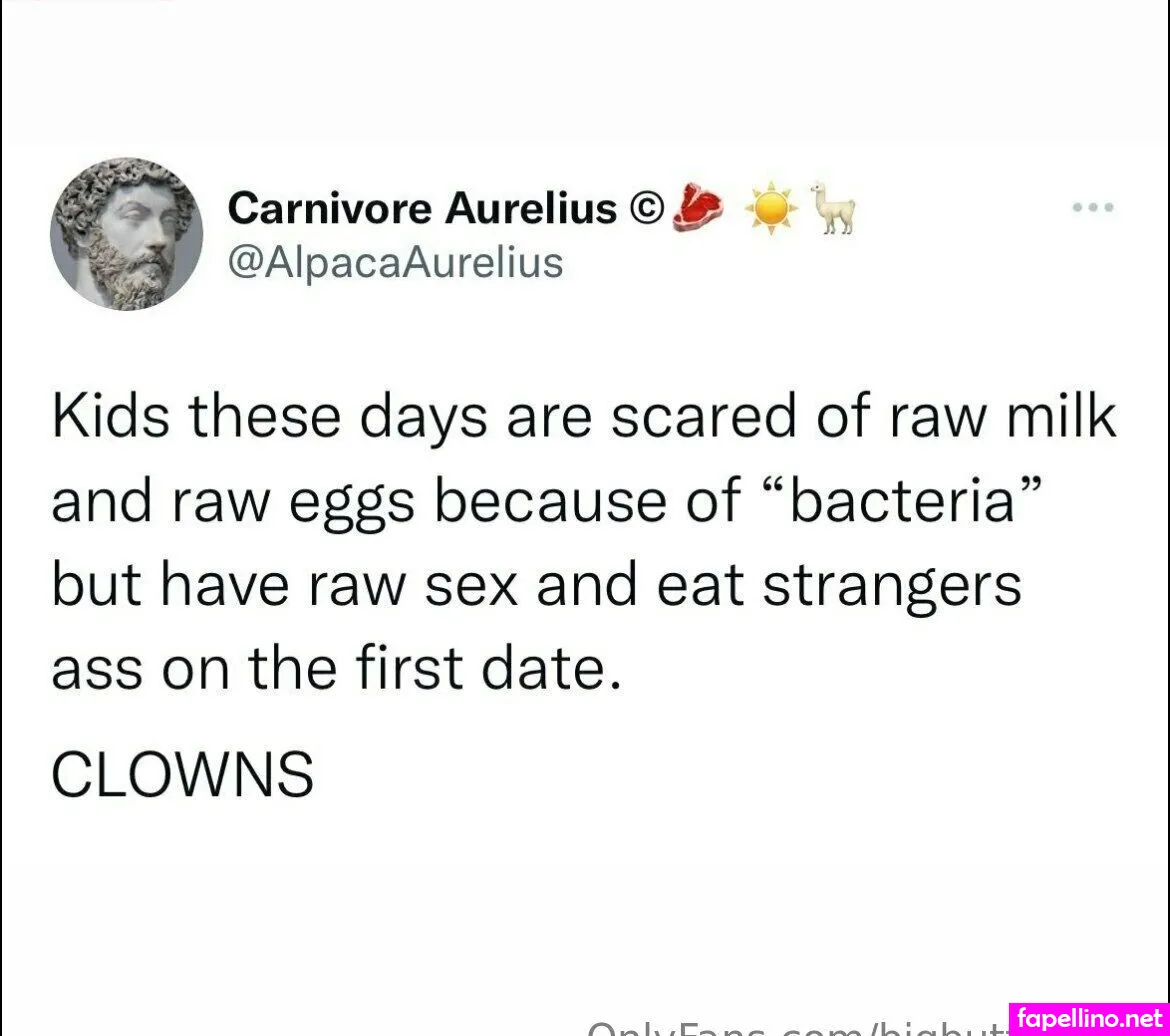The height and width of the screenshot is (1036, 1170).
Task: Click the words "raw milk" in the tweet
Action: tap(1001, 417)
